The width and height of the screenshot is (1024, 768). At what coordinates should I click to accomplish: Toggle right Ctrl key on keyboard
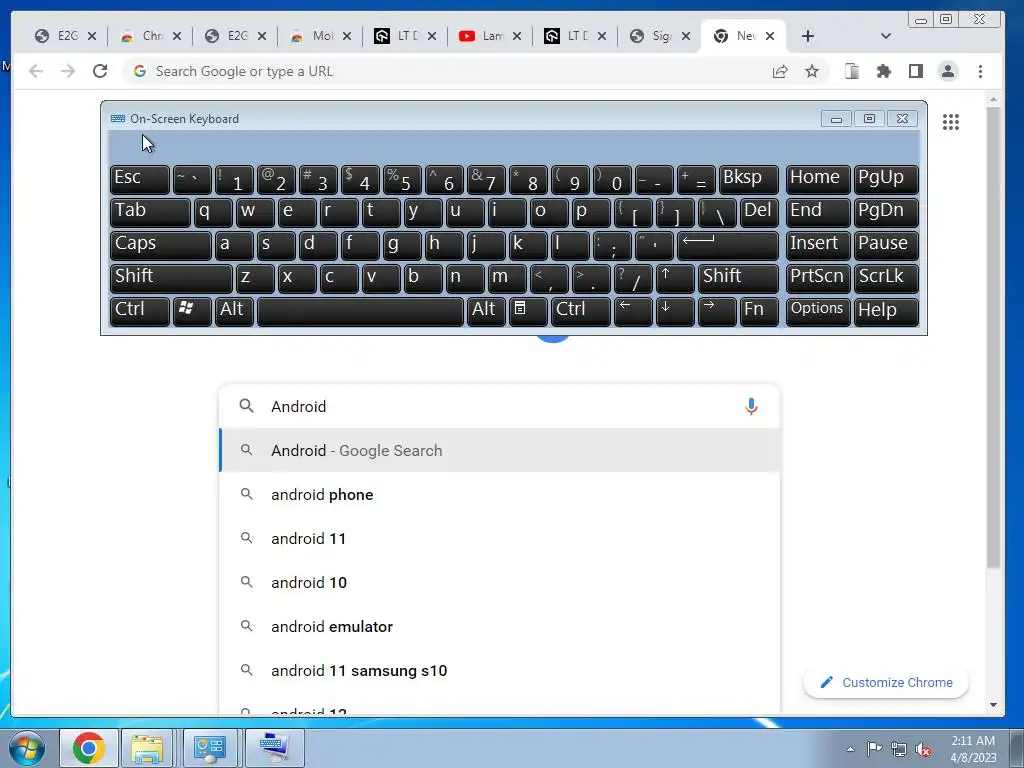(x=581, y=311)
